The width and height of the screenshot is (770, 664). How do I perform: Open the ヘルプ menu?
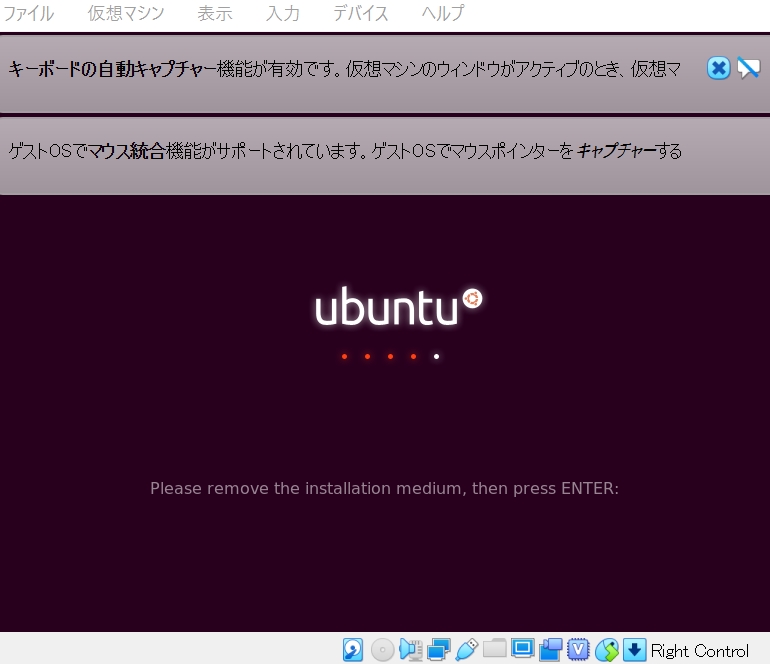pos(442,13)
